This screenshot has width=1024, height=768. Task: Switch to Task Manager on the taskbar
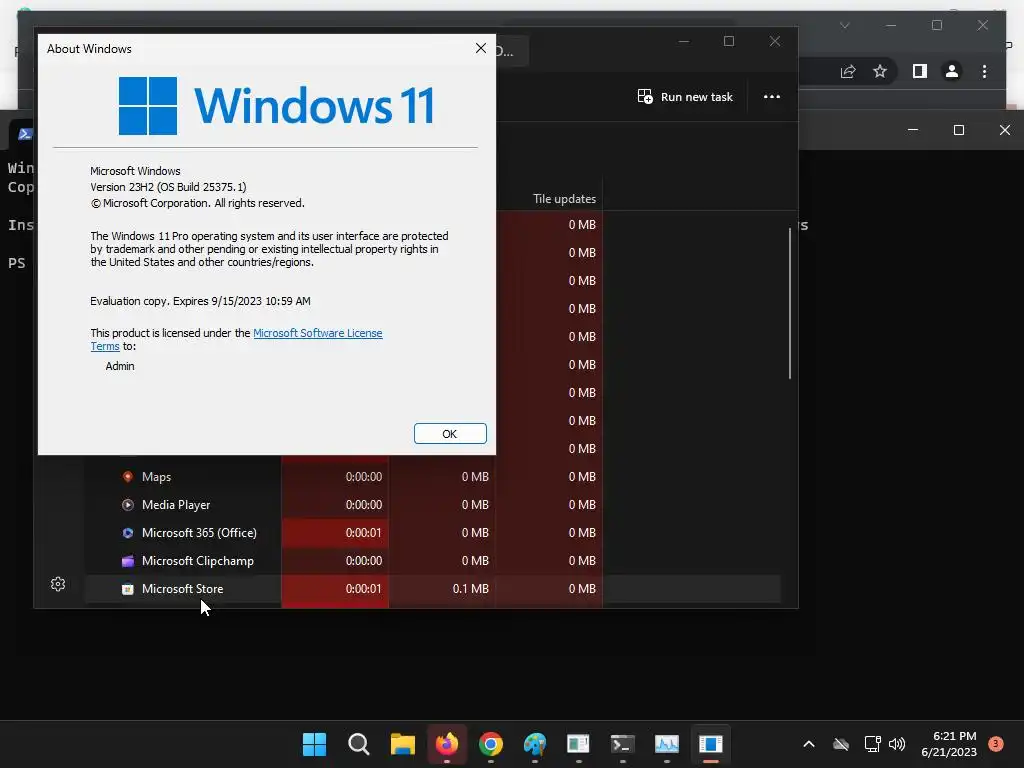coord(667,744)
